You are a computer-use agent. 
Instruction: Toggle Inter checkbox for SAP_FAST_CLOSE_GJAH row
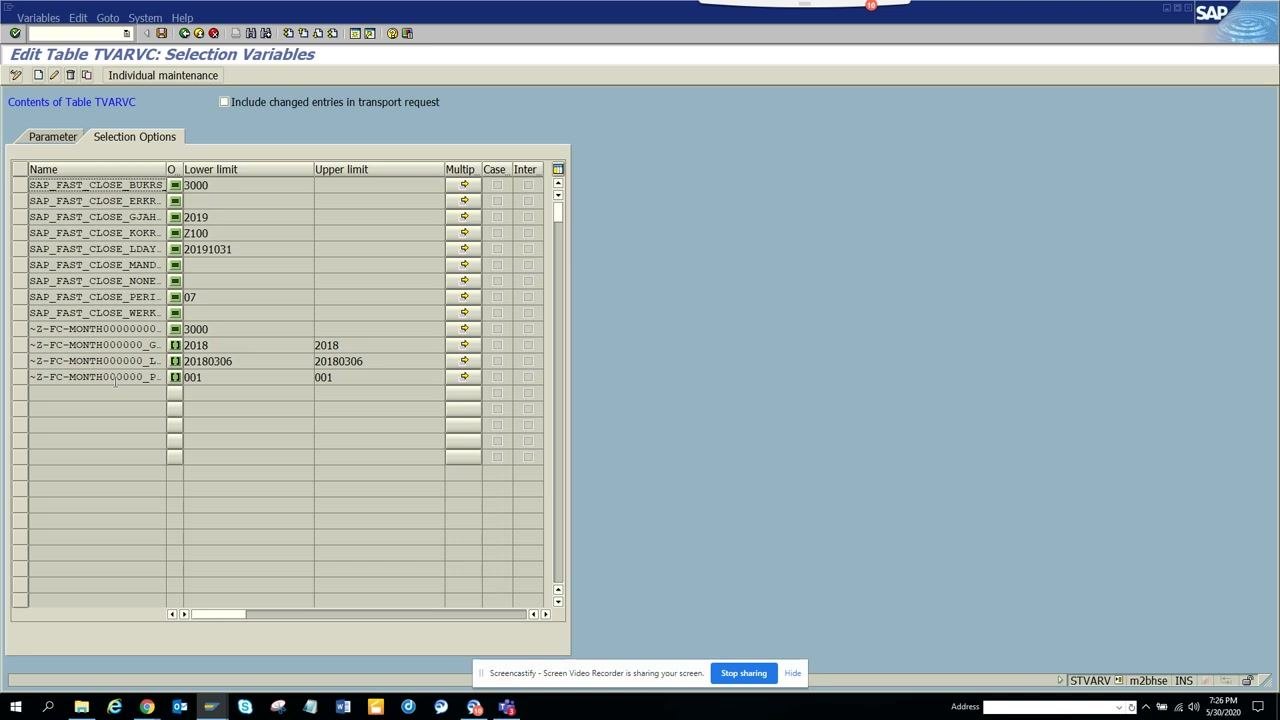click(x=528, y=217)
